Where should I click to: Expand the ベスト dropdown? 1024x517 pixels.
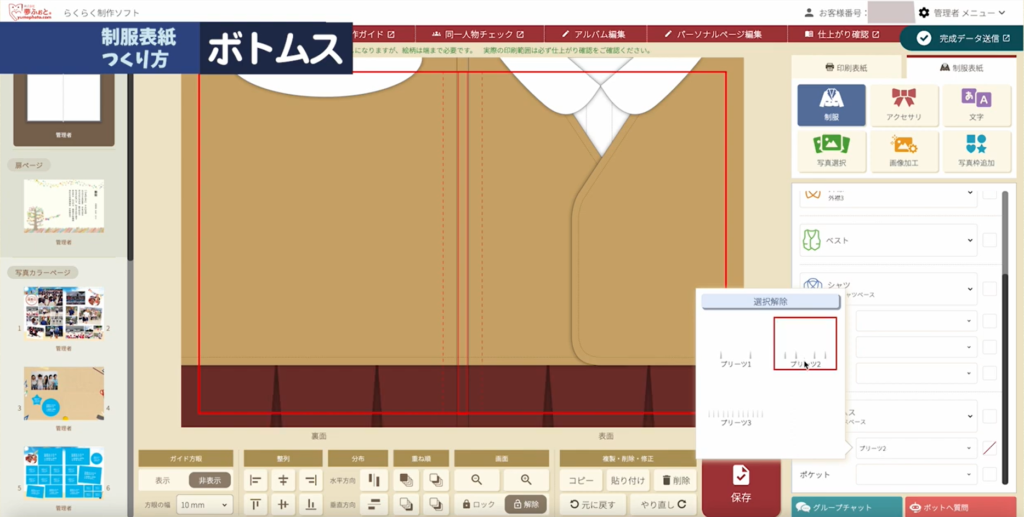point(969,240)
